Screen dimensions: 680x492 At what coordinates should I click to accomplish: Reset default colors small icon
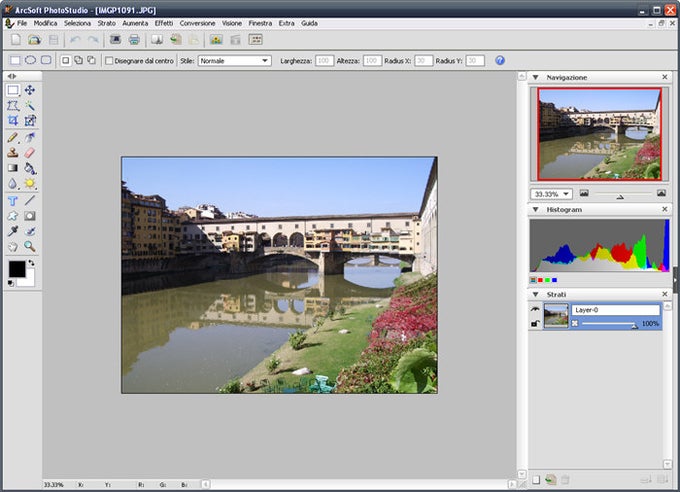11,284
